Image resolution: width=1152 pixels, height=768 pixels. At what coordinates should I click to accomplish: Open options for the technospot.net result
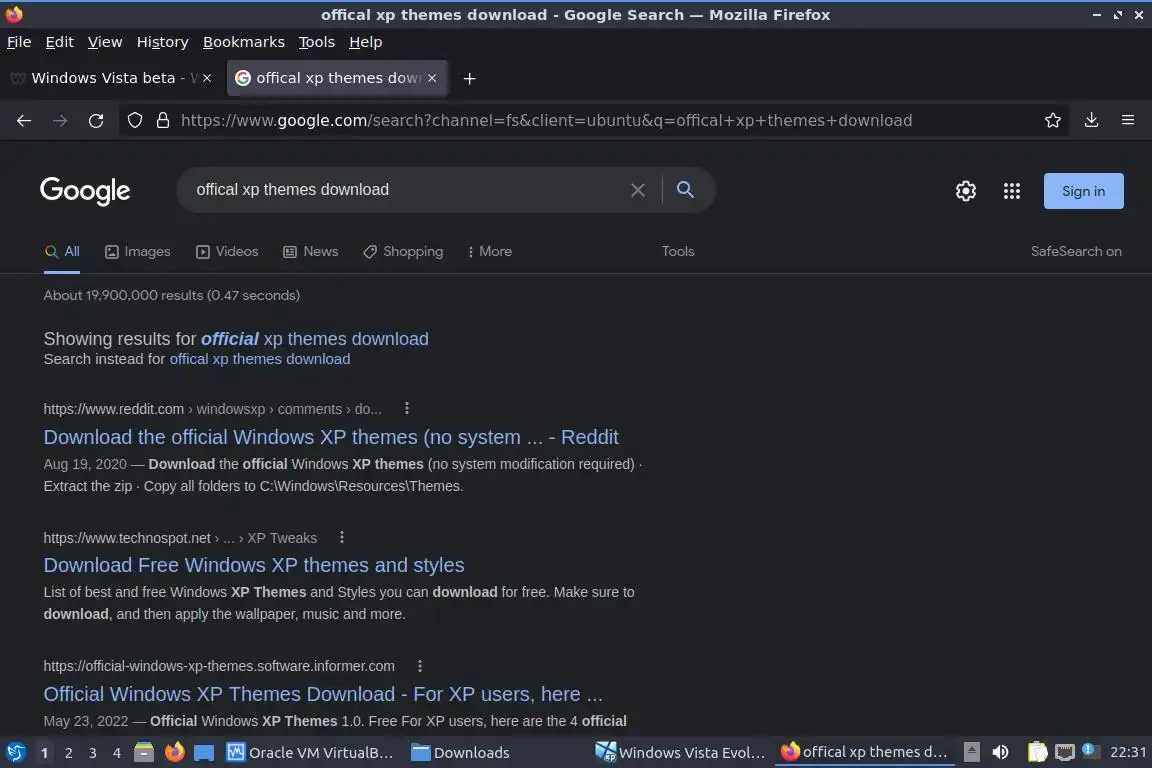tap(342, 537)
